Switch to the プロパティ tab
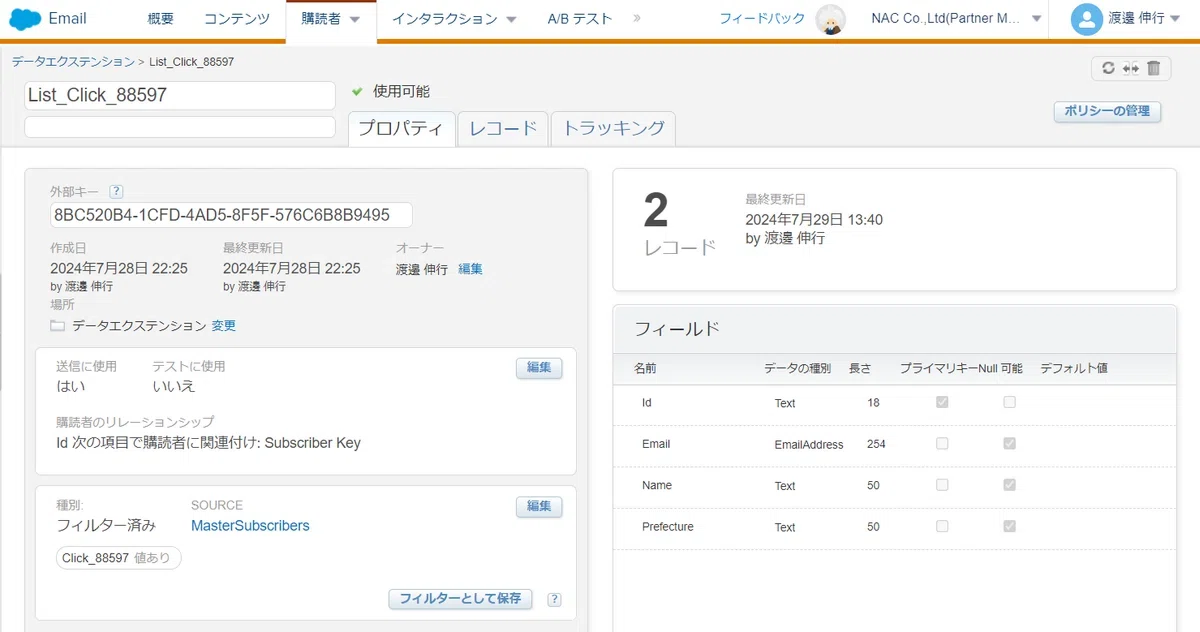1200x632 pixels. tap(401, 128)
